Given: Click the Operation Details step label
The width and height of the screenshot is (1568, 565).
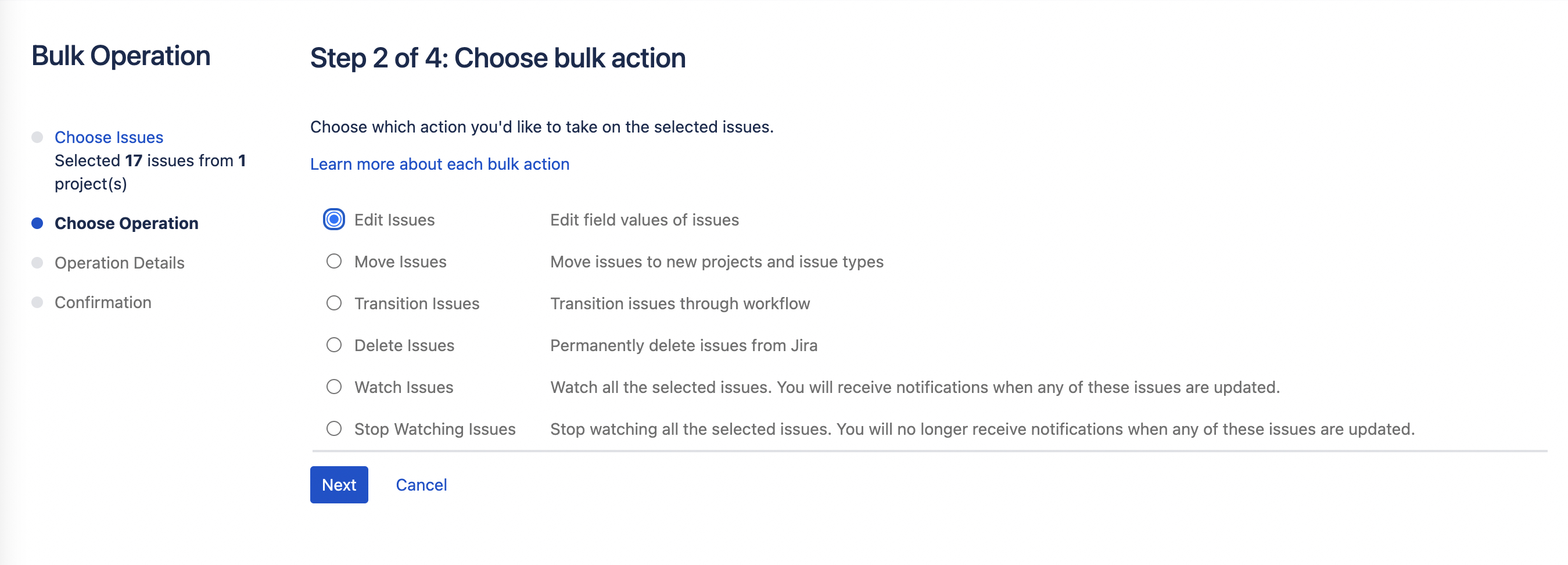Looking at the screenshot, I should pyautogui.click(x=119, y=263).
